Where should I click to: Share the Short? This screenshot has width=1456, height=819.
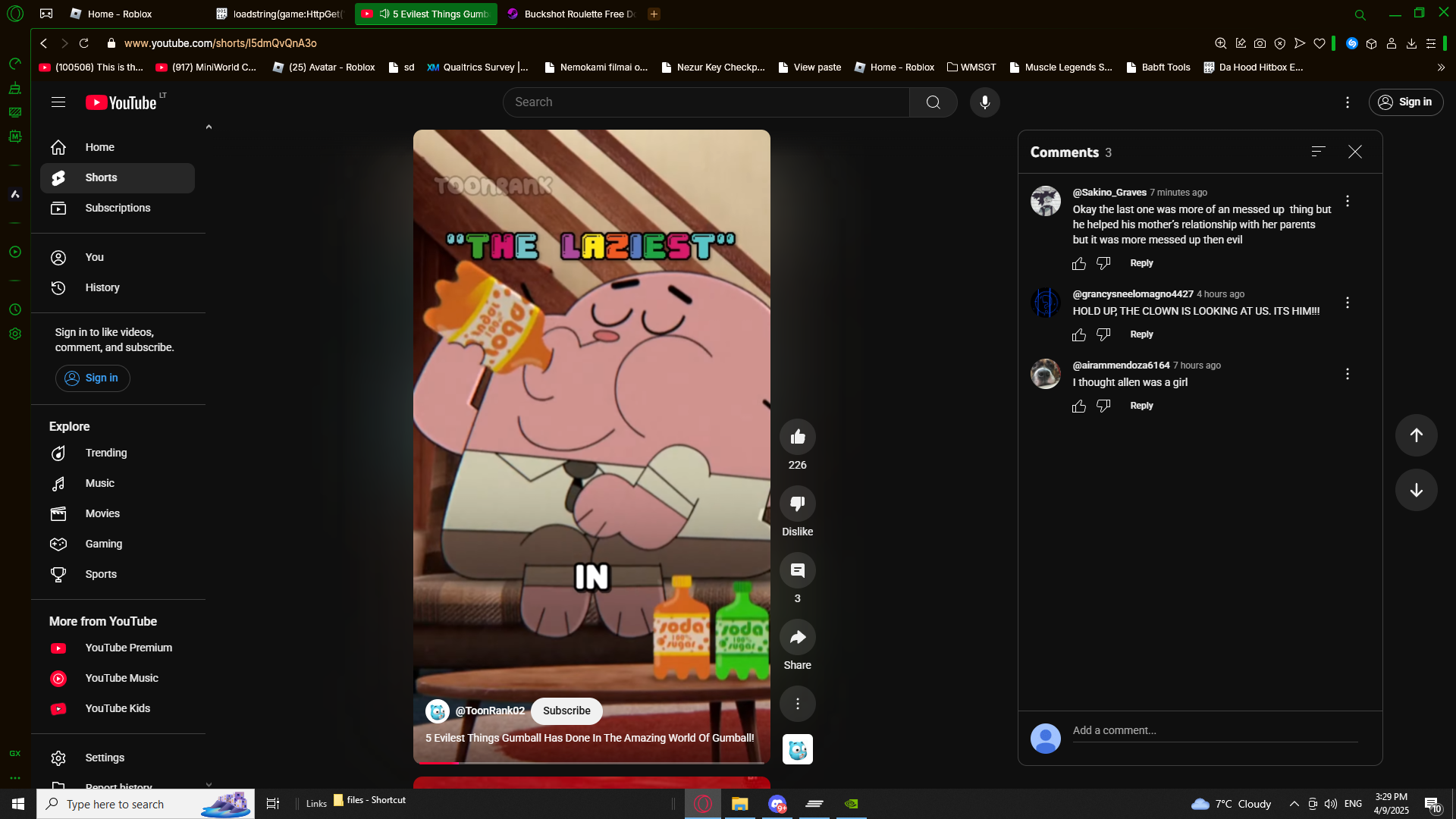click(797, 637)
